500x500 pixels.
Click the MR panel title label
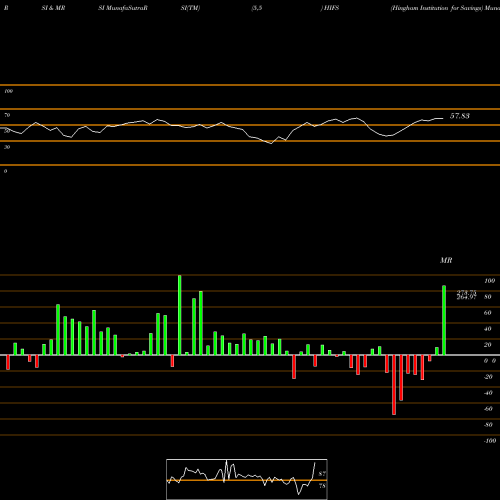446,260
